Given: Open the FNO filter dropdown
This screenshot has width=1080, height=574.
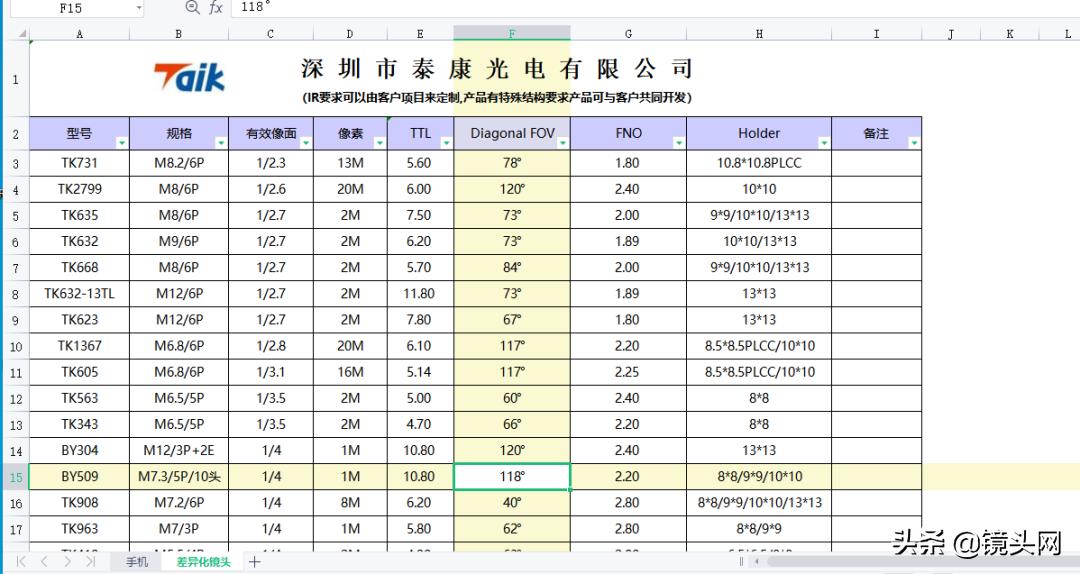Looking at the screenshot, I should coord(679,143).
